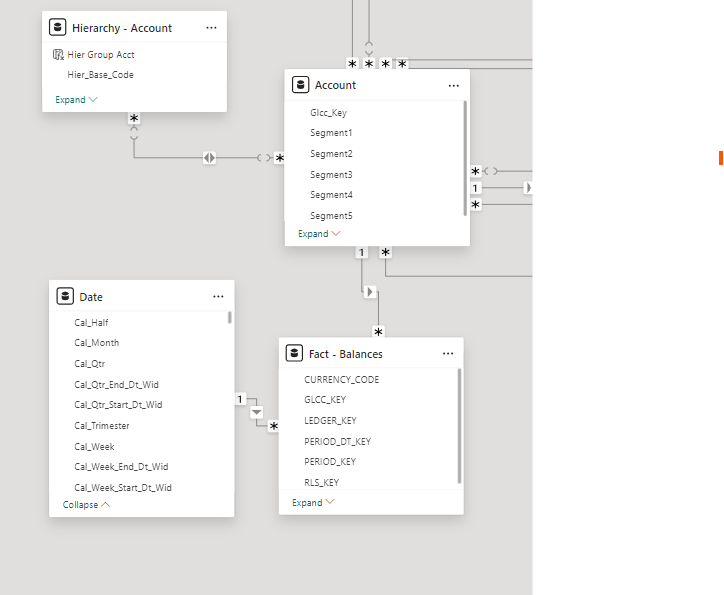Open more options for Fact - Balances table
Image resolution: width=724 pixels, height=595 pixels.
pyautogui.click(x=448, y=354)
